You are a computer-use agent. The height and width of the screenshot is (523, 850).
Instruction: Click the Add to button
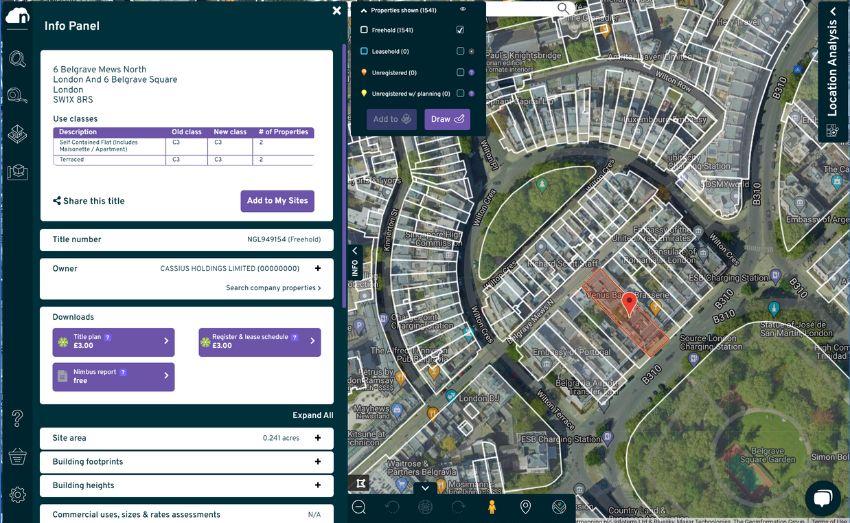(x=392, y=119)
